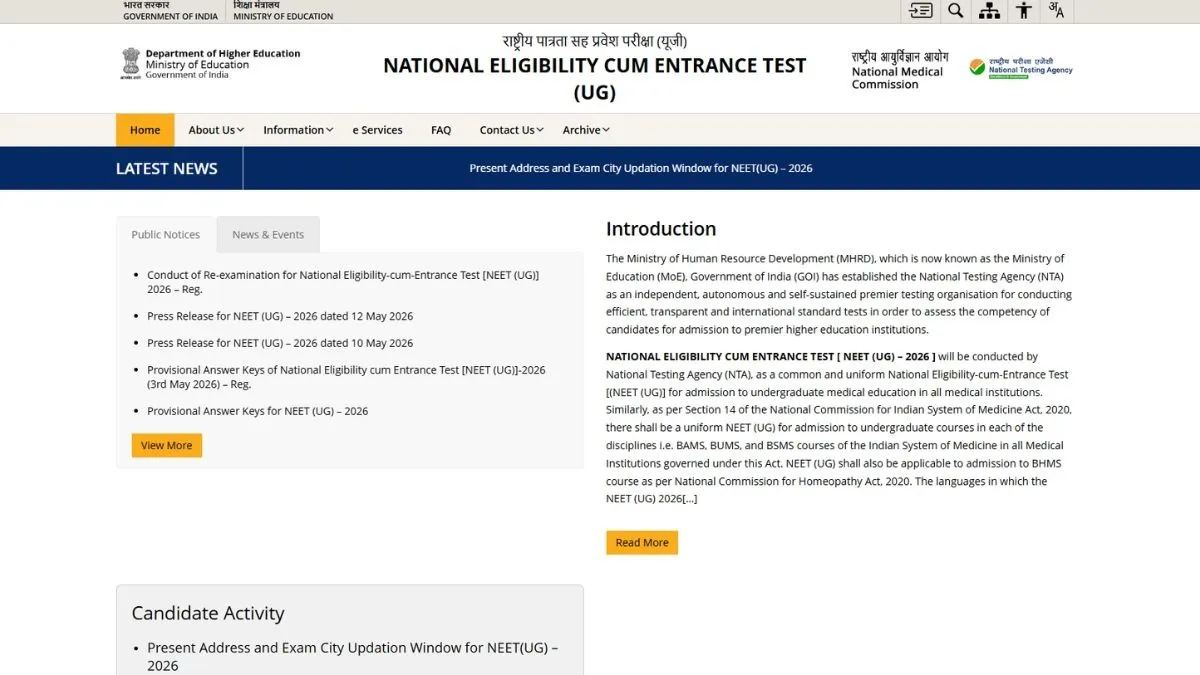1200x675 pixels.
Task: Click the LATEST NEWS label
Action: tap(167, 168)
